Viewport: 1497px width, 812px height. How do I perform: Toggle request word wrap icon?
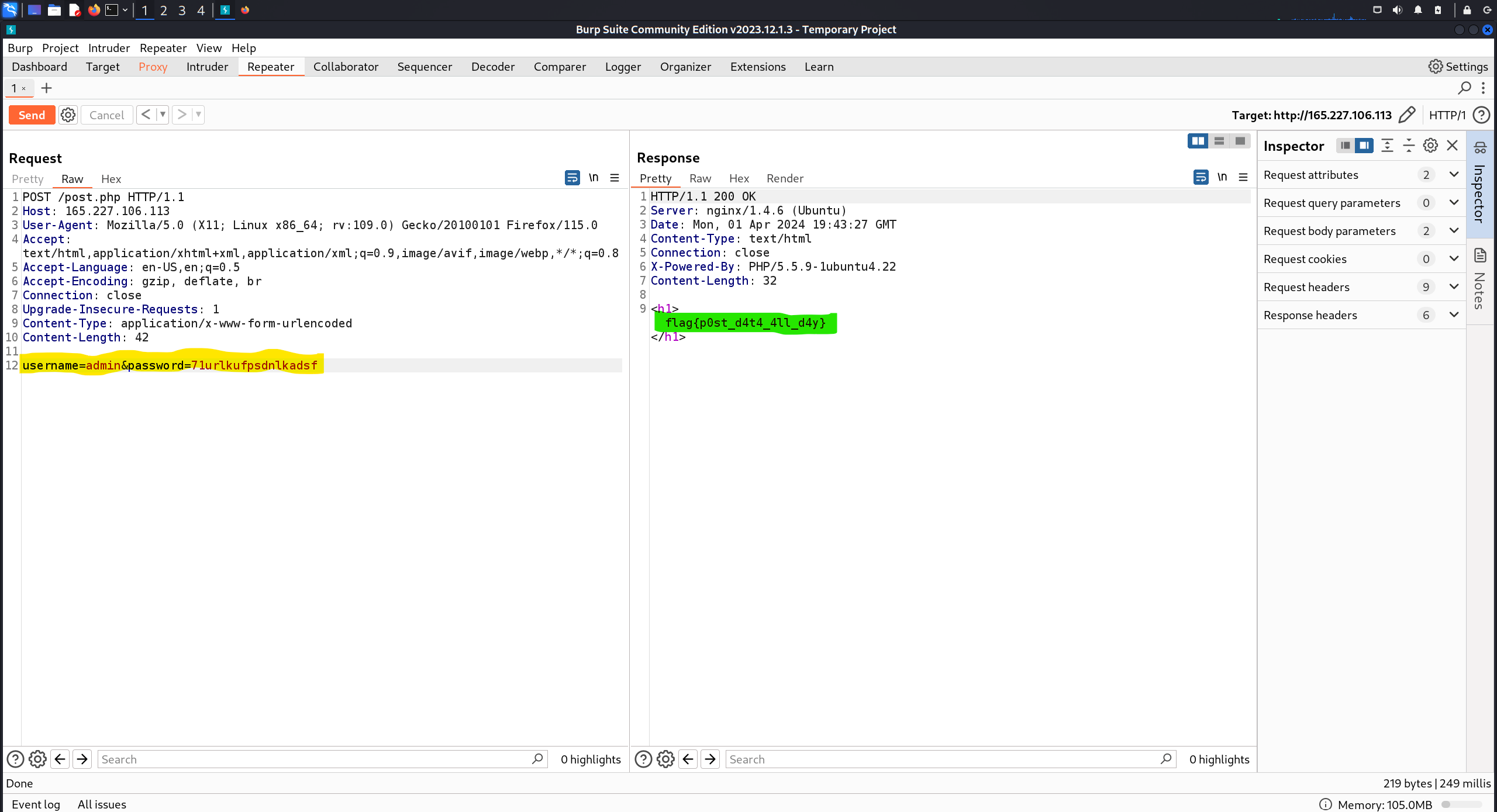point(572,178)
